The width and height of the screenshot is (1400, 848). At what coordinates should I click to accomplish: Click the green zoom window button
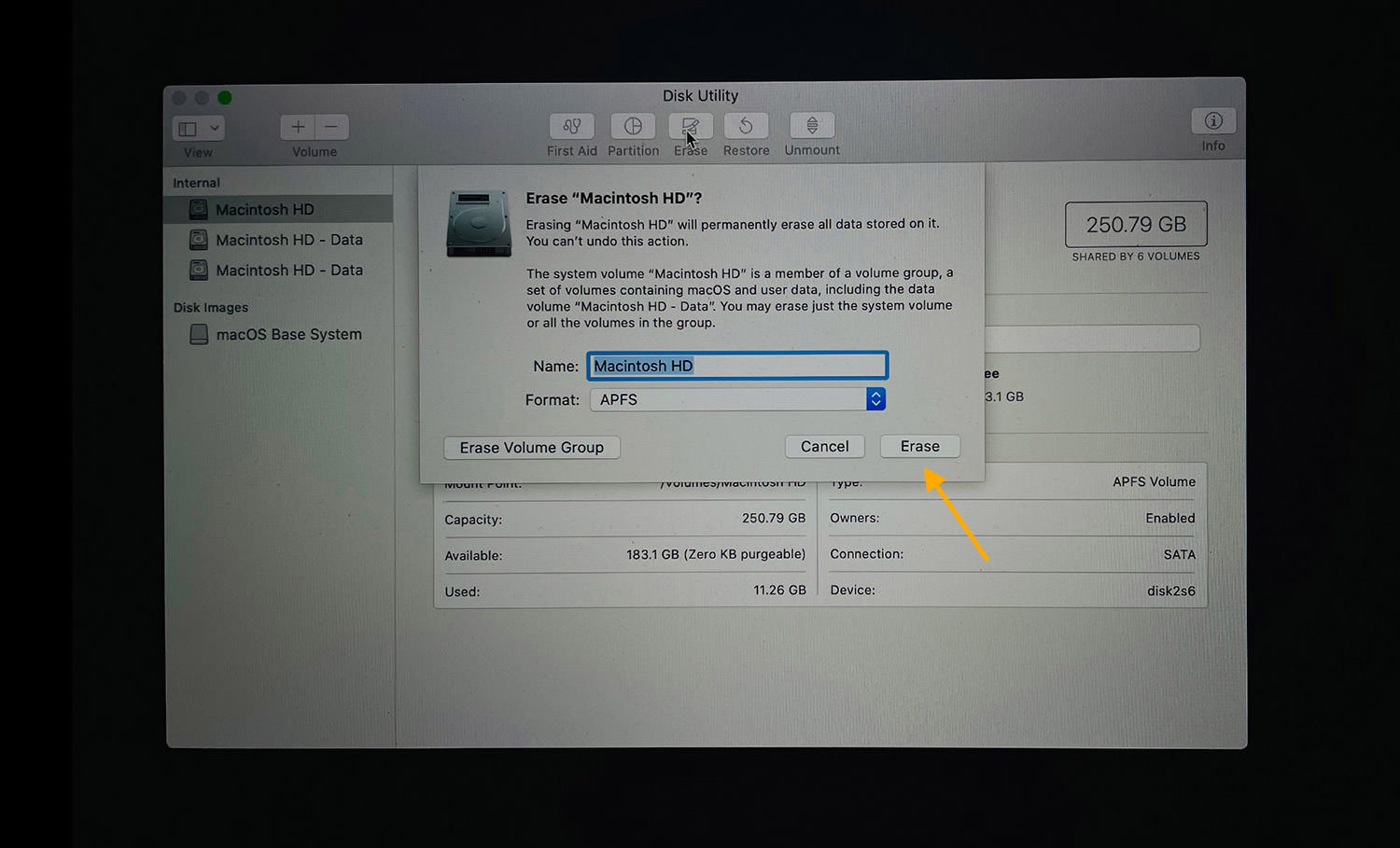[x=225, y=98]
